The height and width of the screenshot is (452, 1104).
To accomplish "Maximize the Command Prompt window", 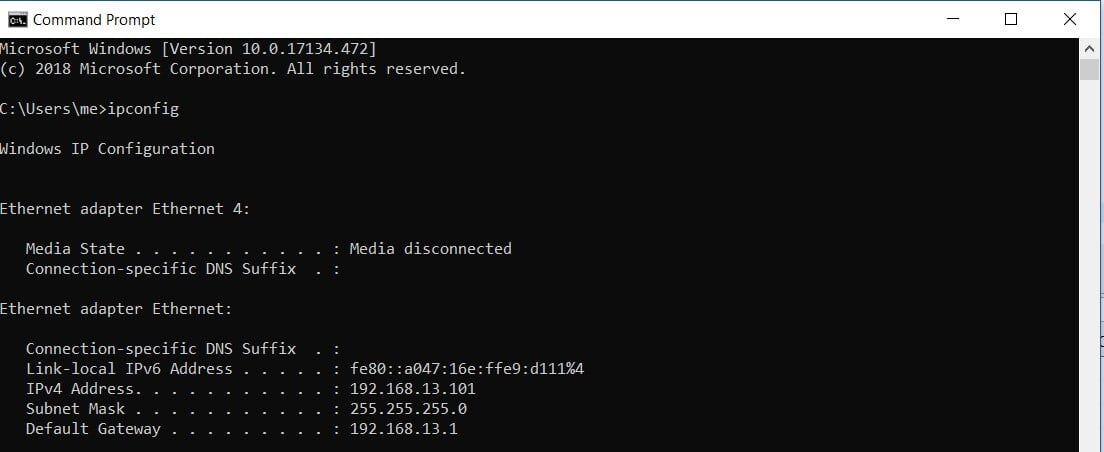I will click(x=1011, y=19).
